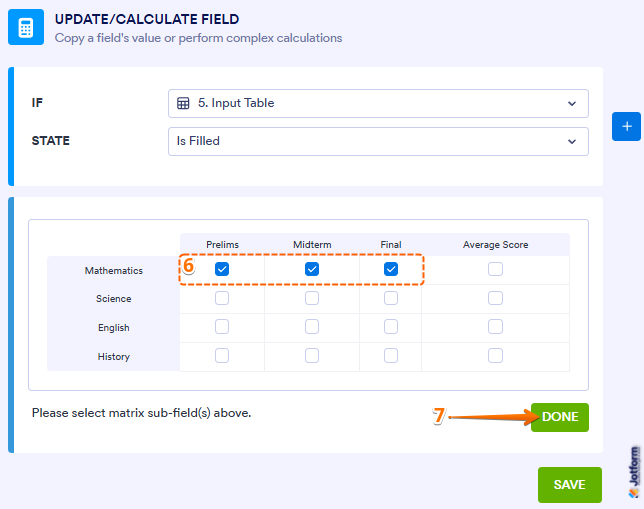Check English Prelims checkbox
Image resolution: width=644 pixels, height=509 pixels.
[x=222, y=327]
